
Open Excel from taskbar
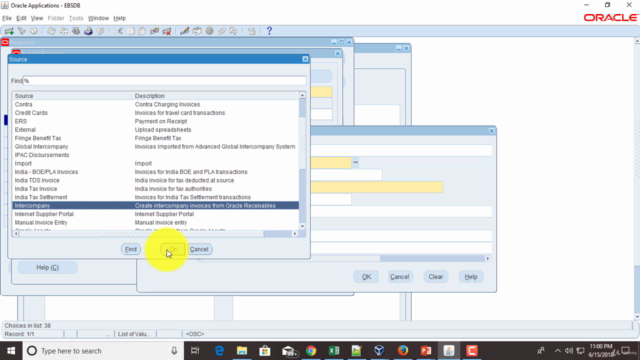334,351
